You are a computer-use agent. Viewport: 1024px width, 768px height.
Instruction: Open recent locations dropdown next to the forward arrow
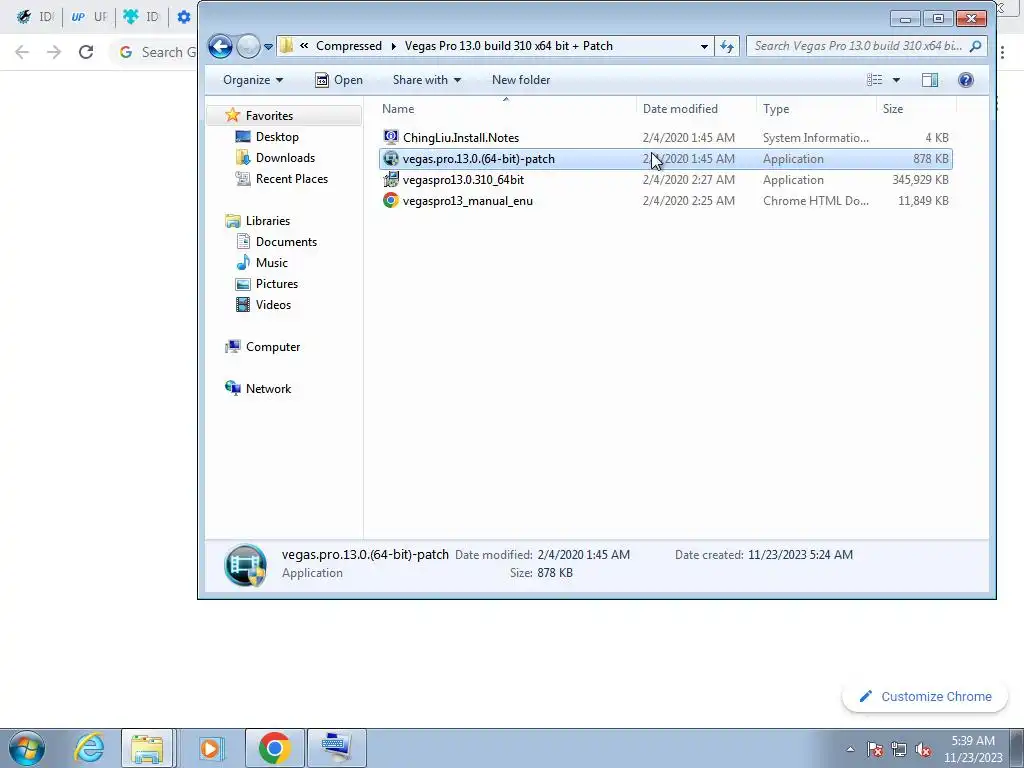coord(268,47)
